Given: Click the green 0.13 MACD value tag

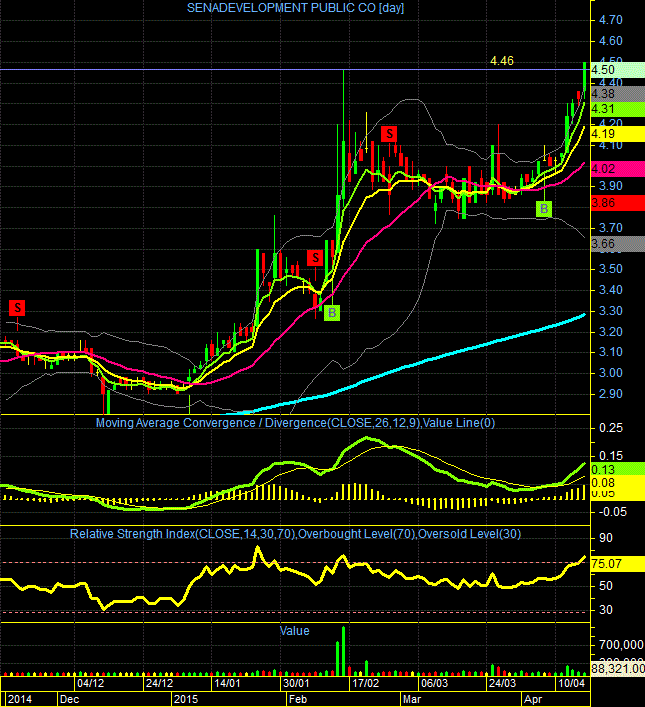Looking at the screenshot, I should [x=617, y=469].
